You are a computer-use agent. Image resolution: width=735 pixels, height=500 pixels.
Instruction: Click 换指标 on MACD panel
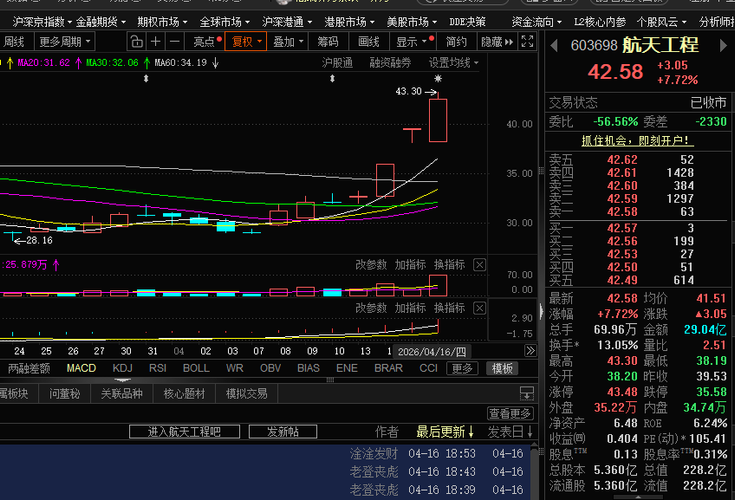(x=450, y=308)
